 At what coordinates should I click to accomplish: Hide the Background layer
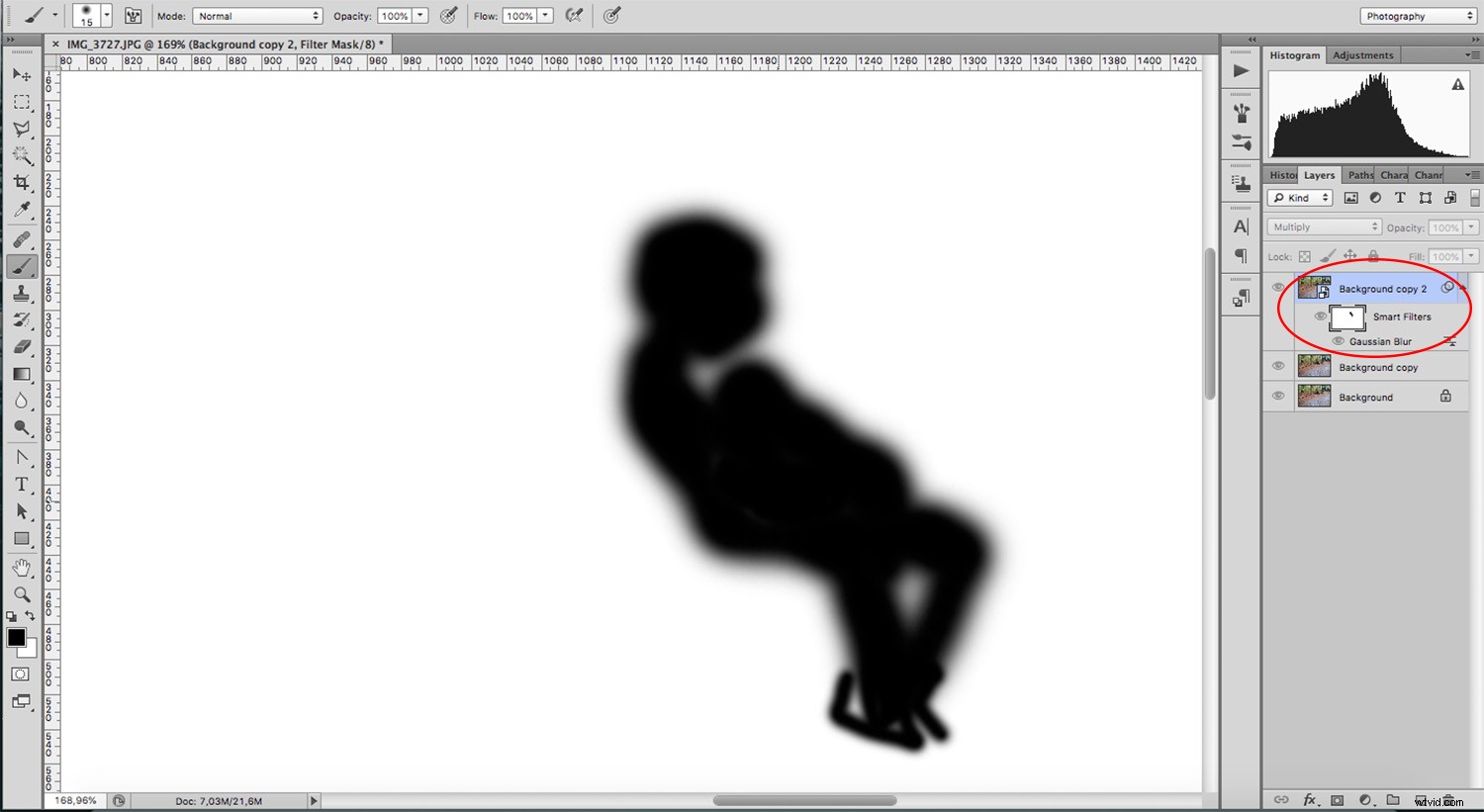click(x=1278, y=396)
